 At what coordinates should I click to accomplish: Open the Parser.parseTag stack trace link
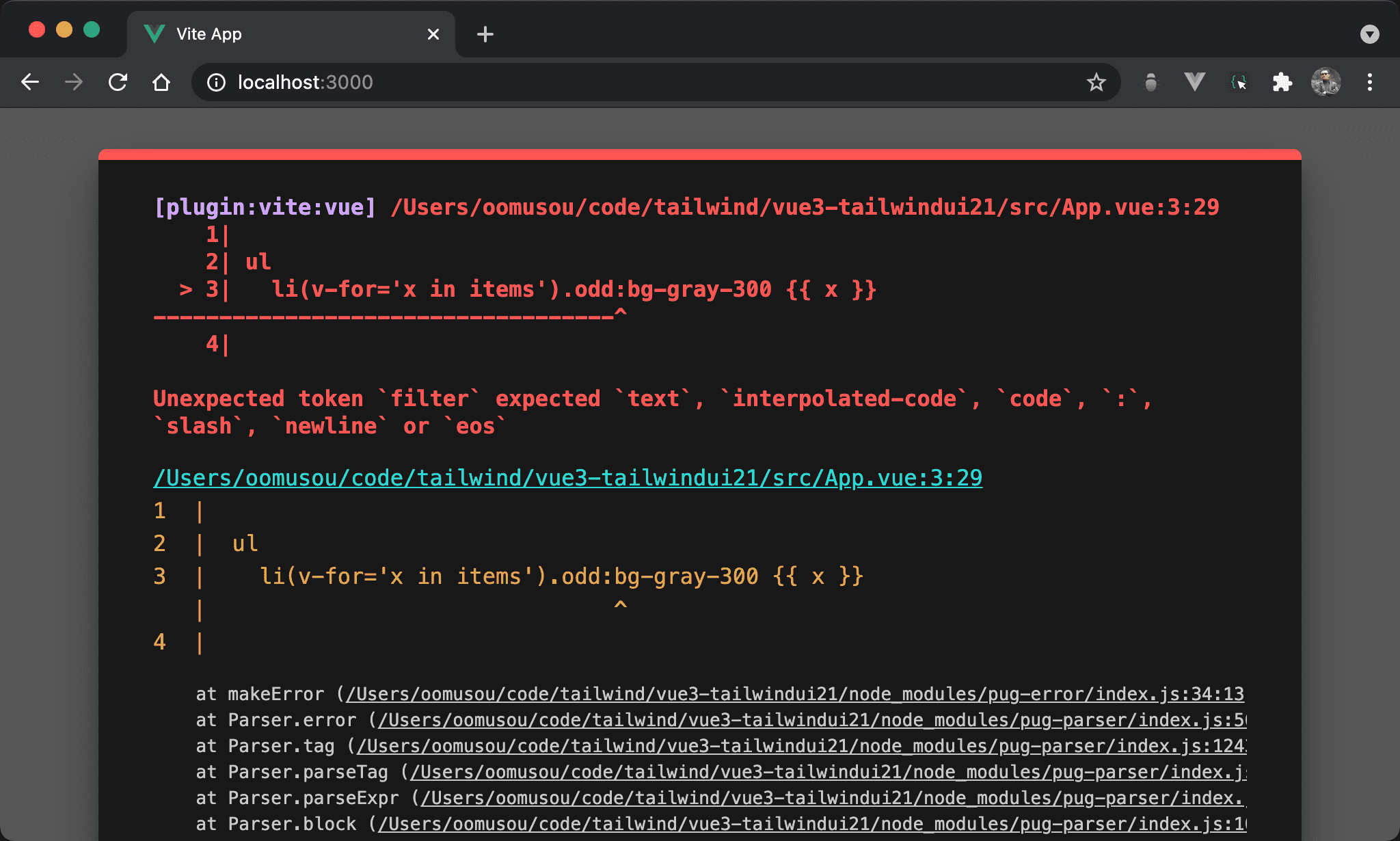828,772
